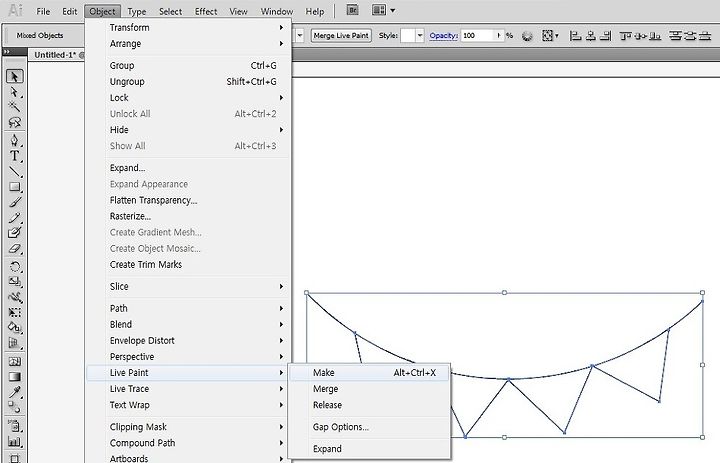This screenshot has width=720, height=463.
Task: Click Vertical Align Center icon
Action: pyautogui.click(x=641, y=35)
